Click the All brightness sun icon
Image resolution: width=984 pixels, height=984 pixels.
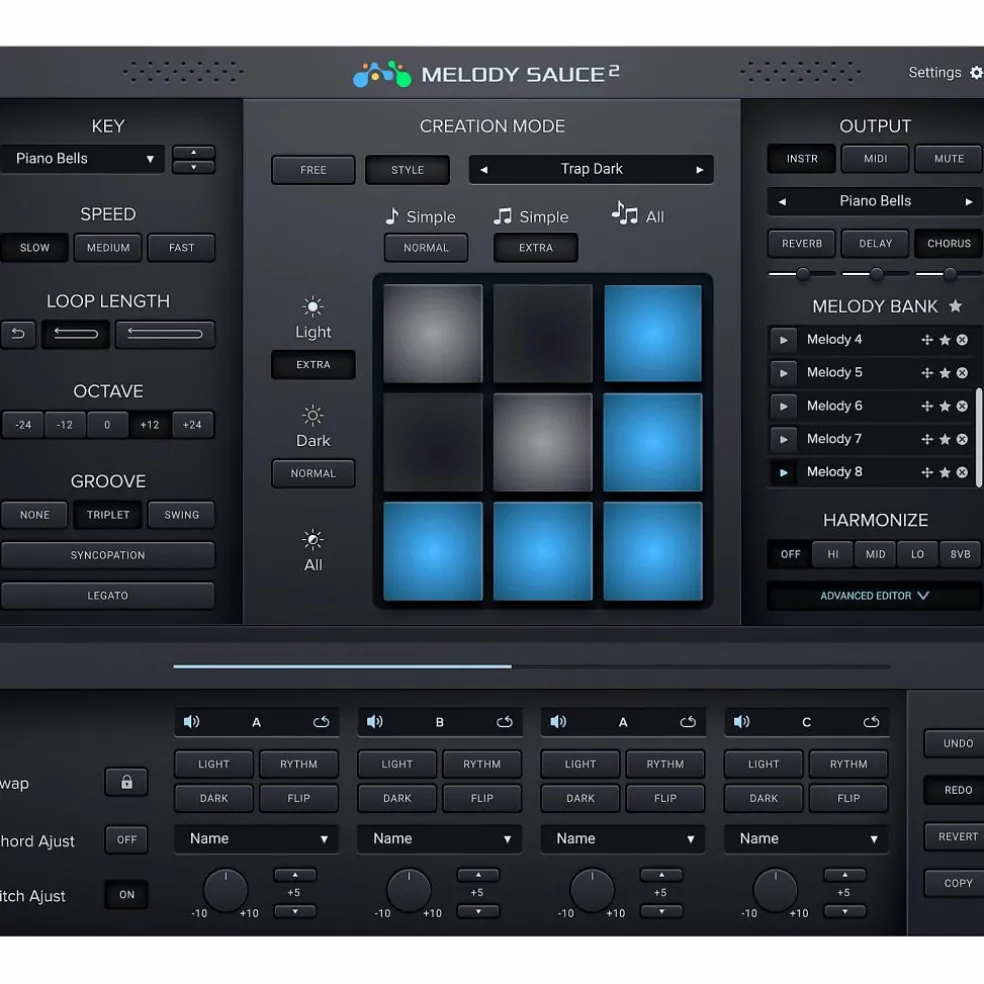[x=313, y=539]
